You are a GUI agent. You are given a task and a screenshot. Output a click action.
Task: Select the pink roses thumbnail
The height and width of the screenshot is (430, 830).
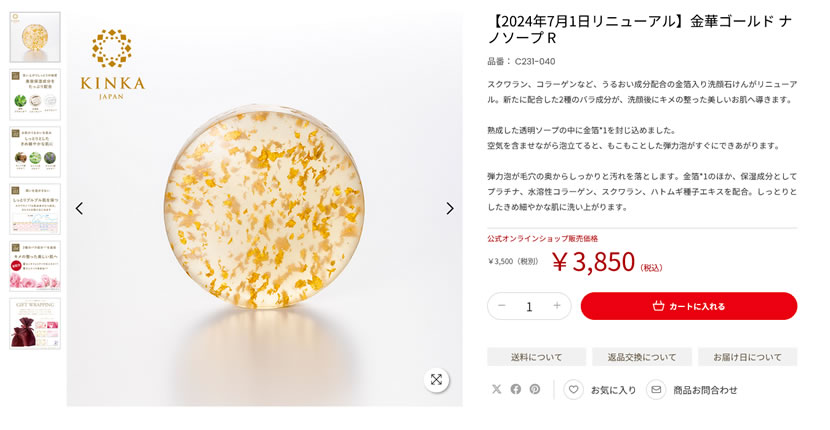(x=35, y=266)
